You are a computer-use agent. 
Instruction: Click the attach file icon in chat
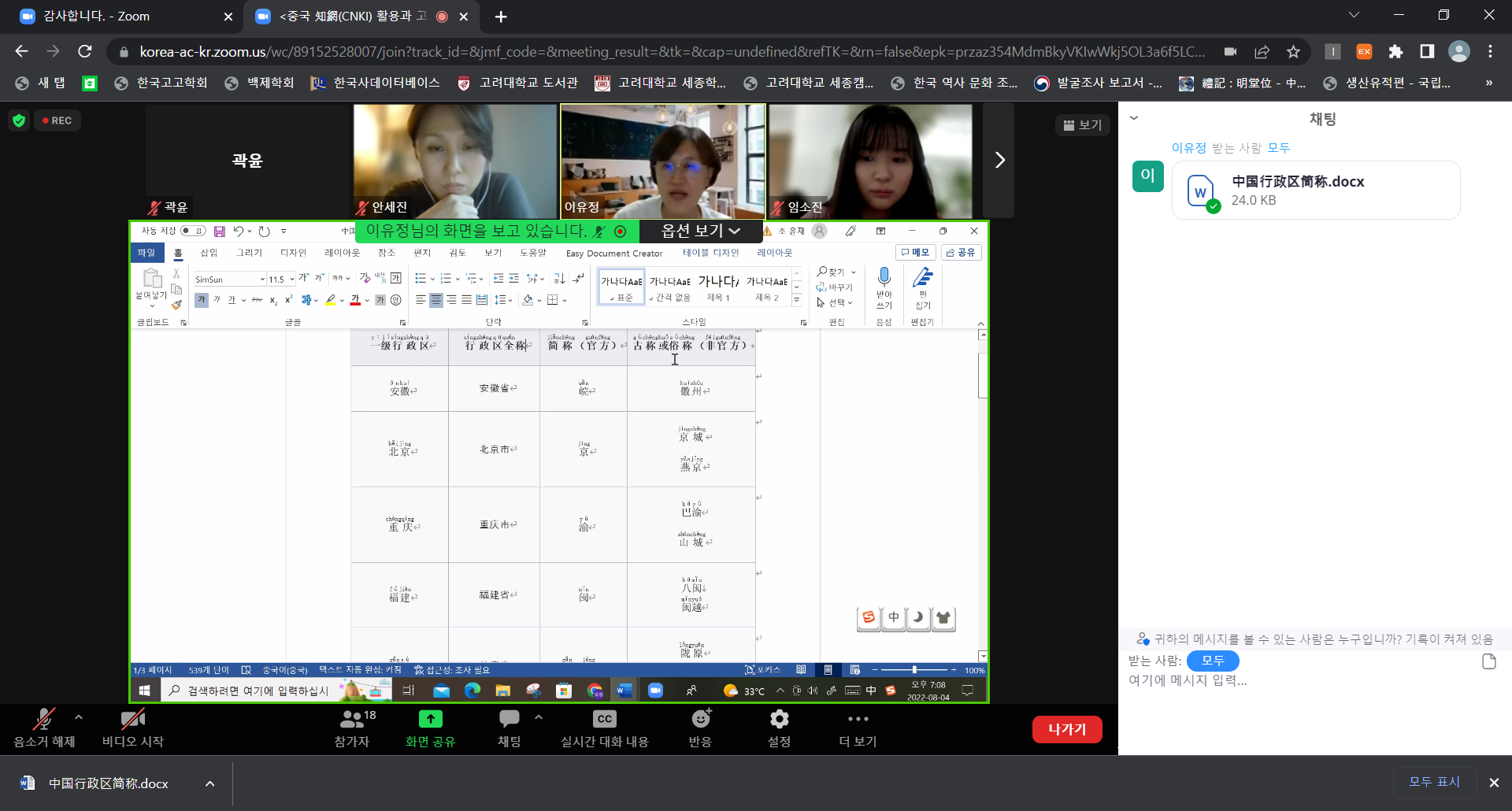[1488, 661]
